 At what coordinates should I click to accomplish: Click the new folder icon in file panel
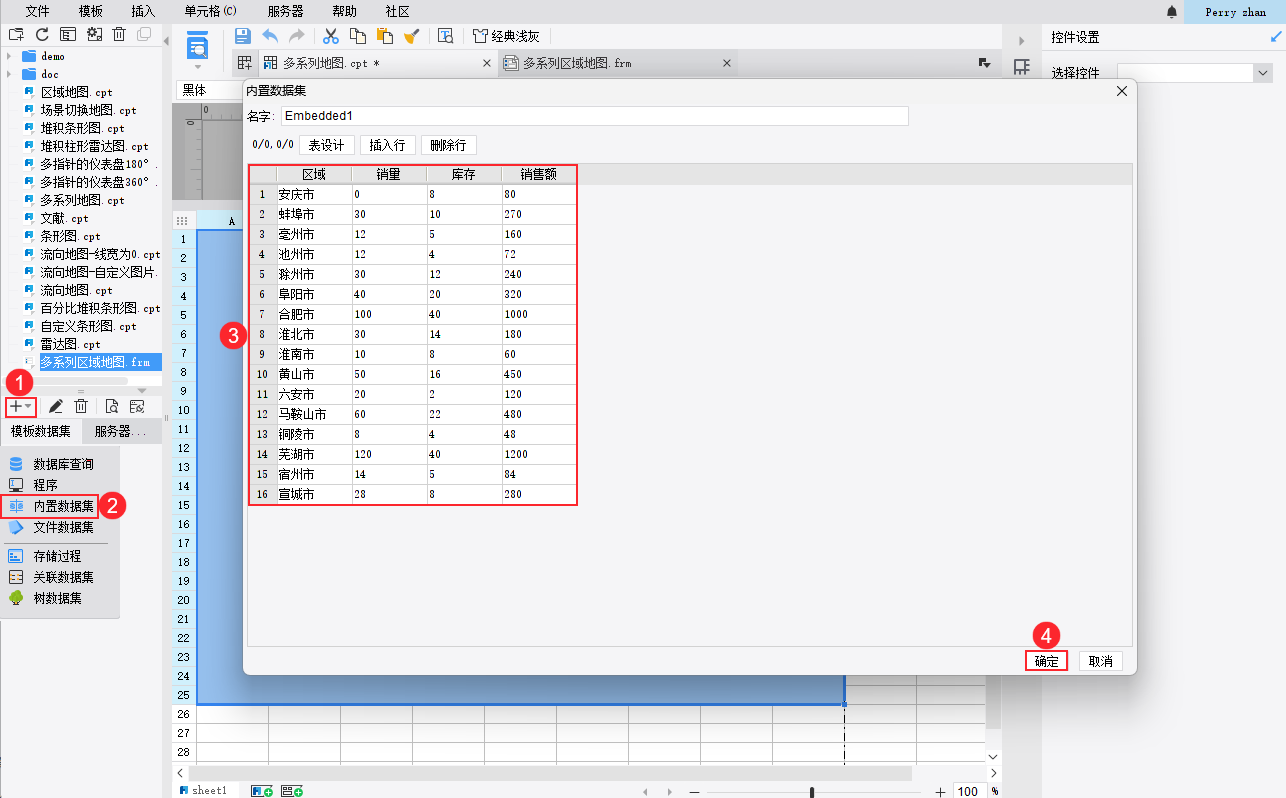(16, 34)
